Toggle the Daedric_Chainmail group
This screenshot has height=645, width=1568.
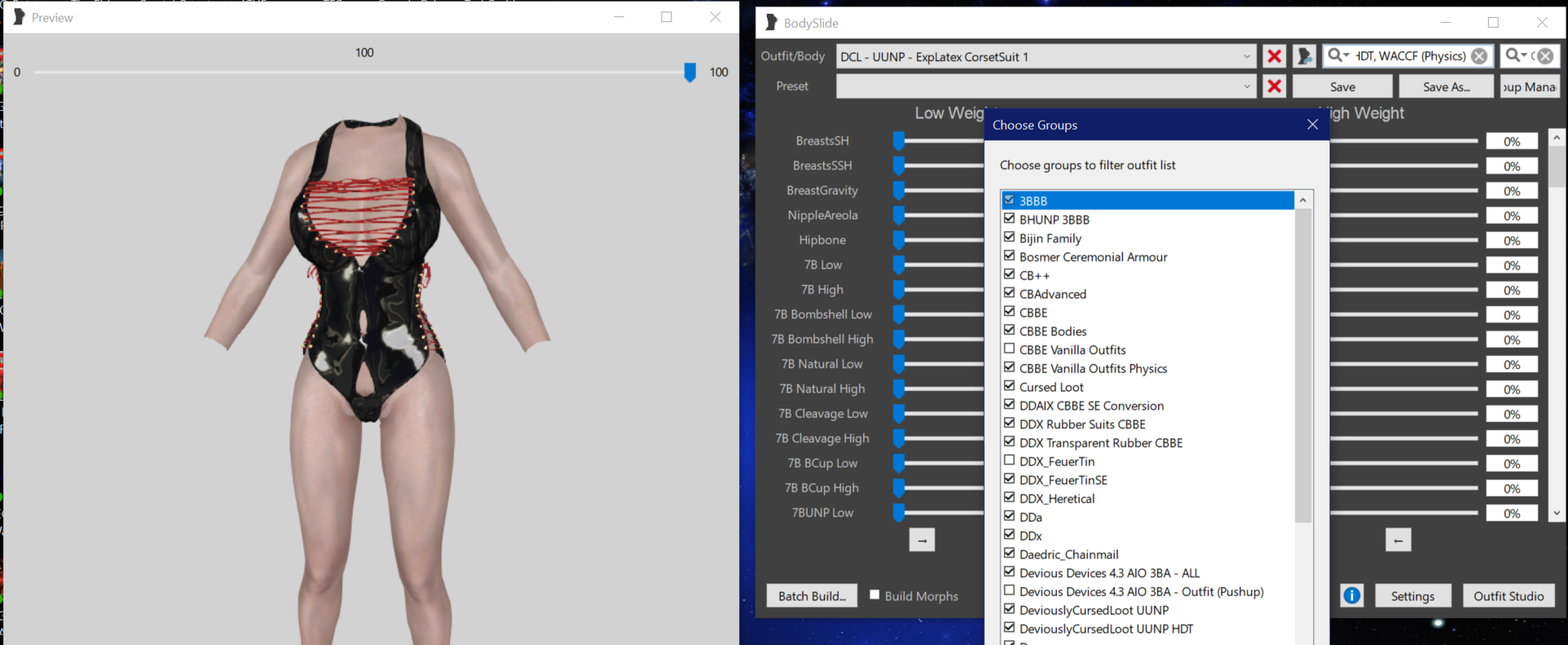(x=1009, y=554)
